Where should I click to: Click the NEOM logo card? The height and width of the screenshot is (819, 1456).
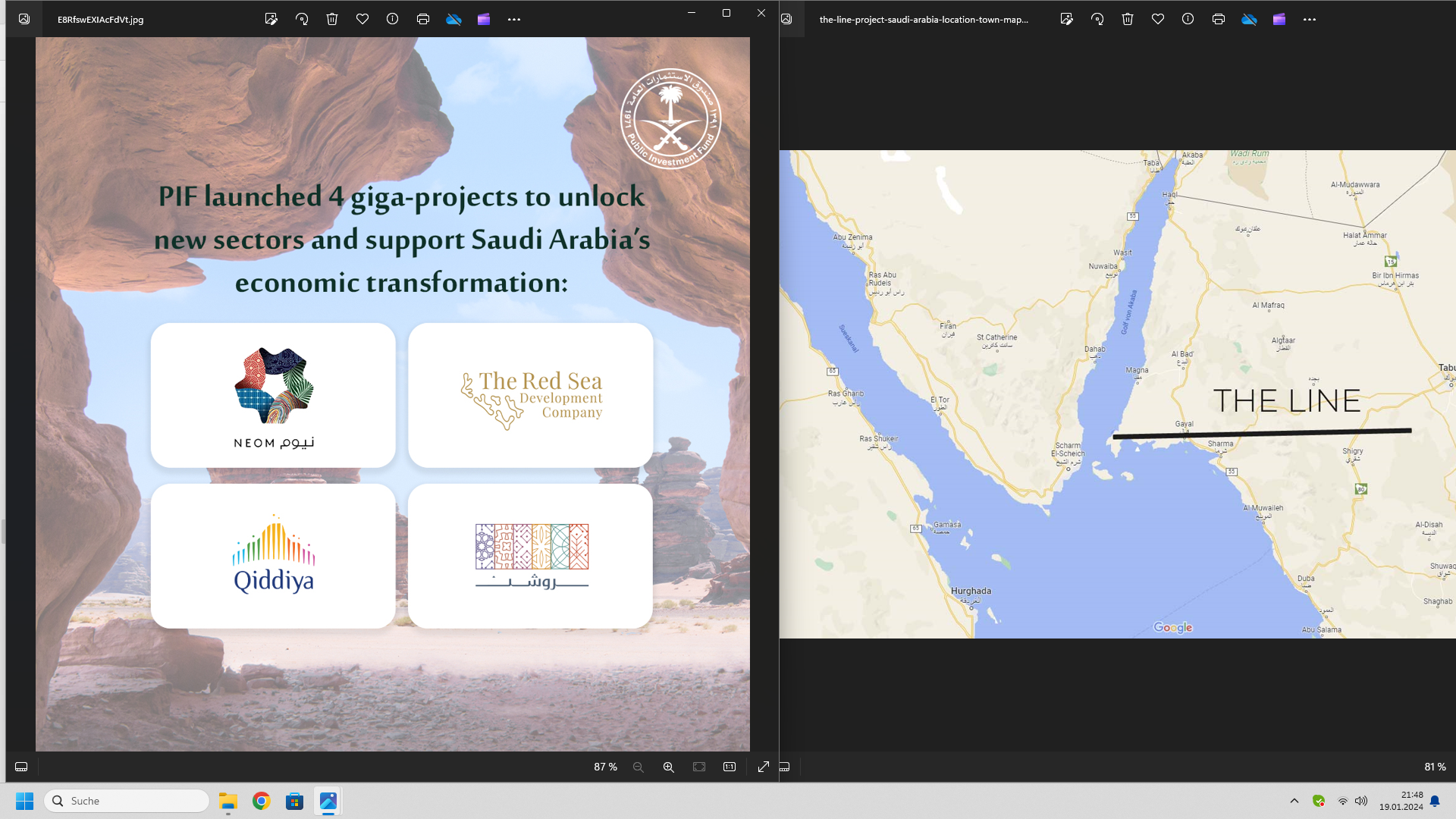click(x=273, y=395)
